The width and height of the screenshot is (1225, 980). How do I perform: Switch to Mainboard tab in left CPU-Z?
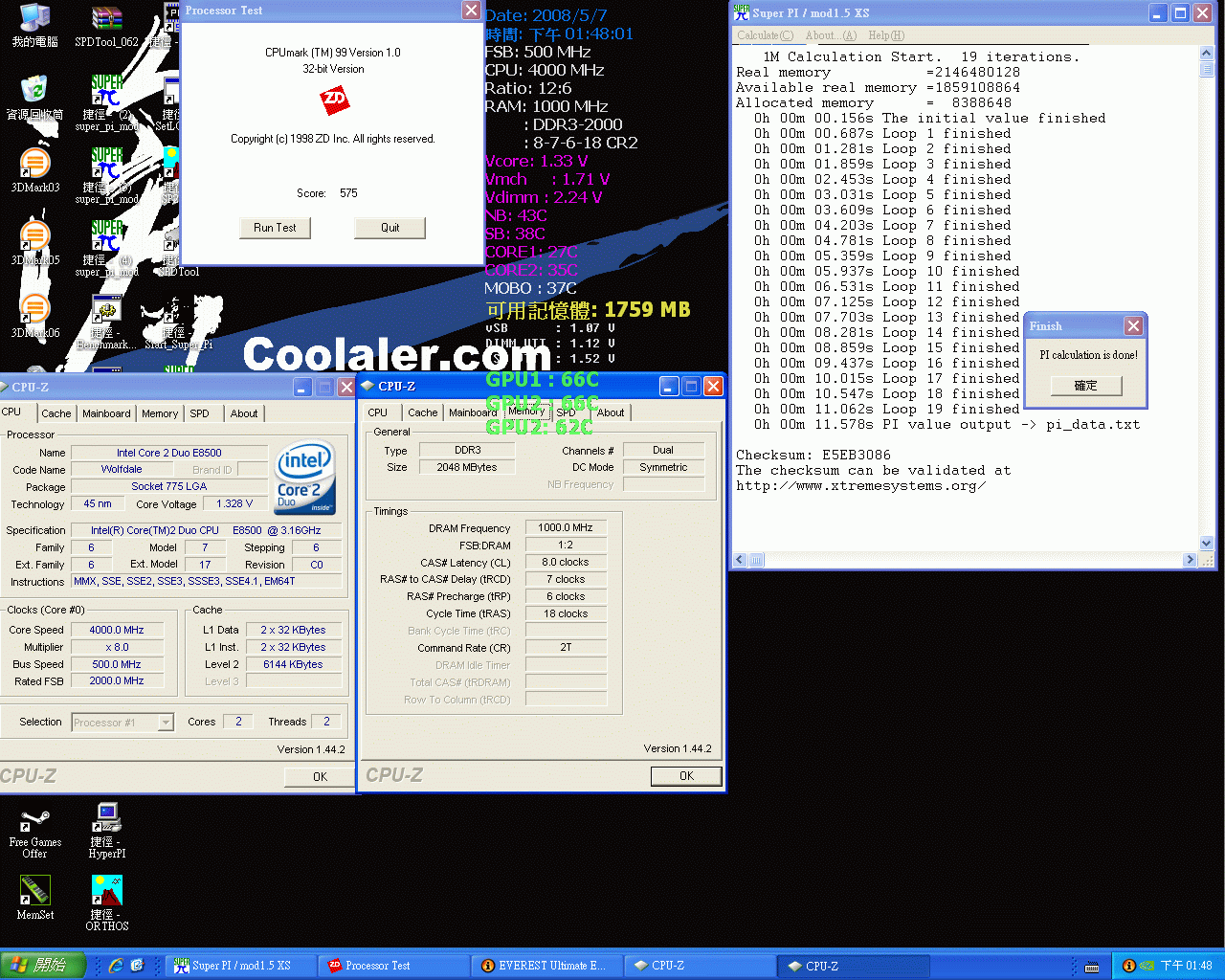pyautogui.click(x=106, y=413)
